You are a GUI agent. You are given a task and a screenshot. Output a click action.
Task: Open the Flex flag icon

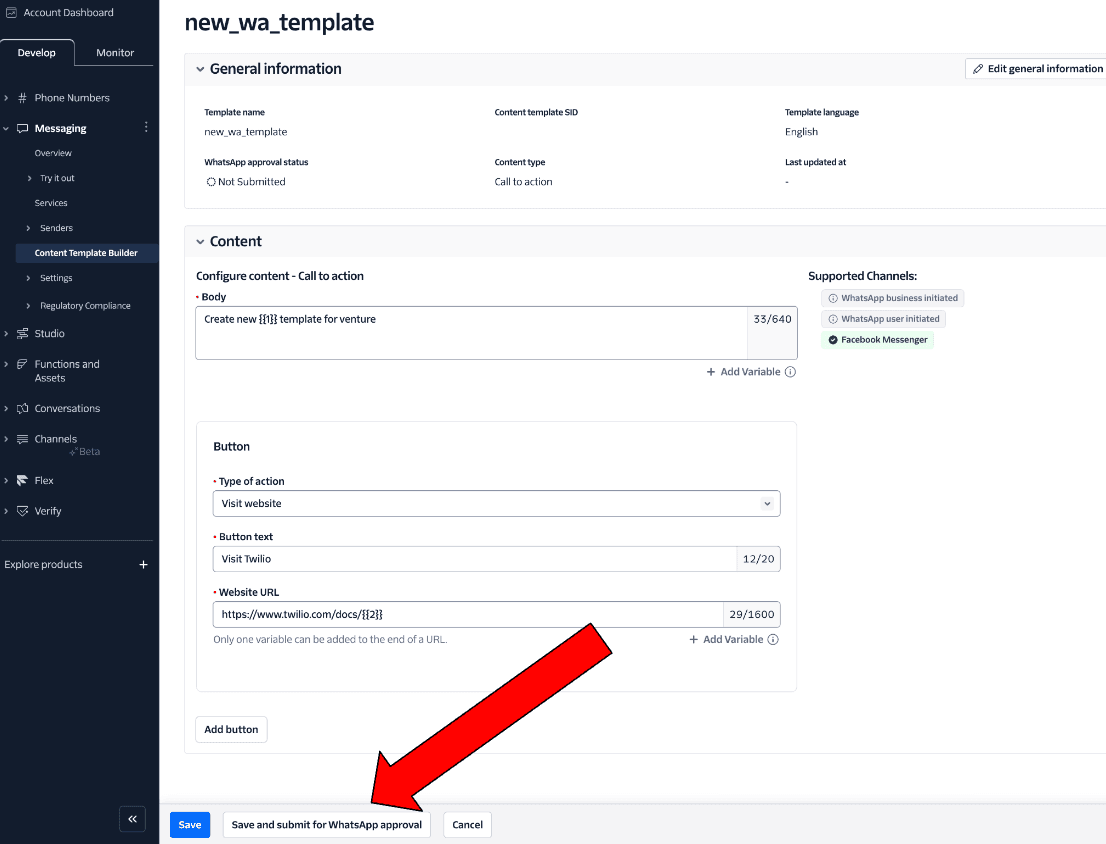[22, 480]
